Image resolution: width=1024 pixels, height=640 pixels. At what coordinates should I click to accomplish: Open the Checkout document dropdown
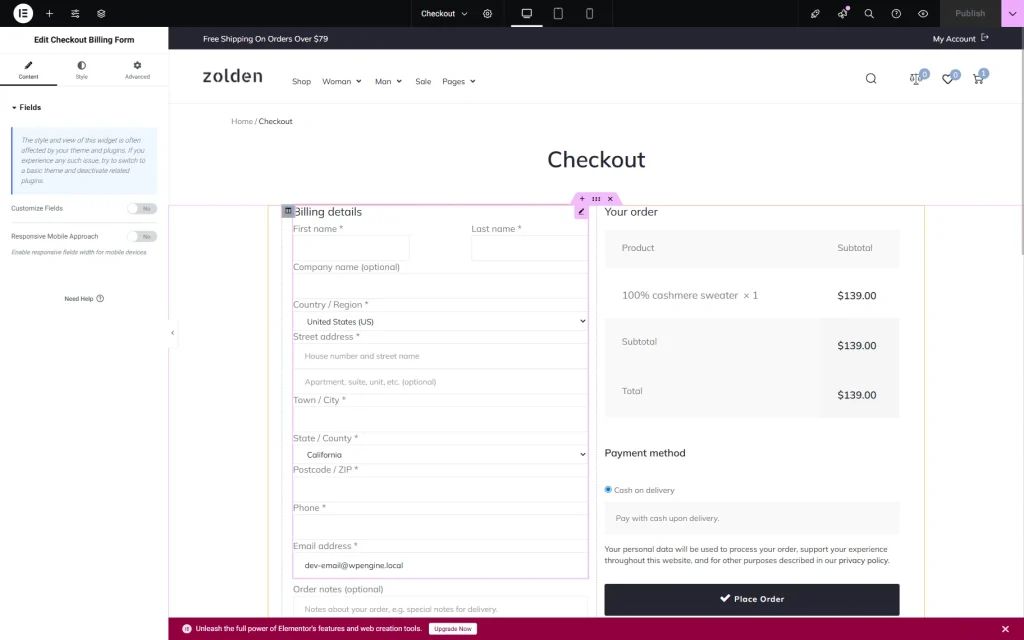(x=444, y=13)
